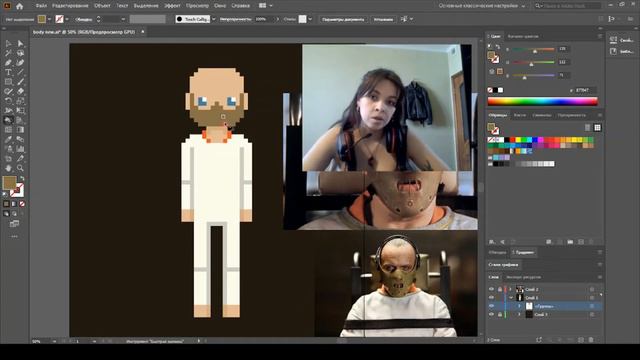
Task: Click the trash icon in Layers panel
Action: tap(591, 340)
